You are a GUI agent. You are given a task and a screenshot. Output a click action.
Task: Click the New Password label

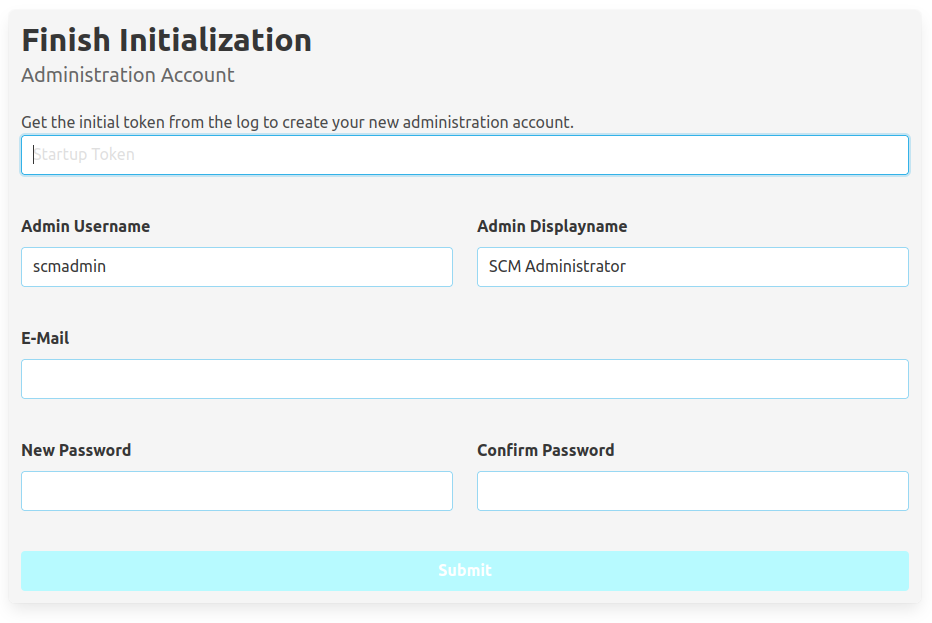pos(77,450)
